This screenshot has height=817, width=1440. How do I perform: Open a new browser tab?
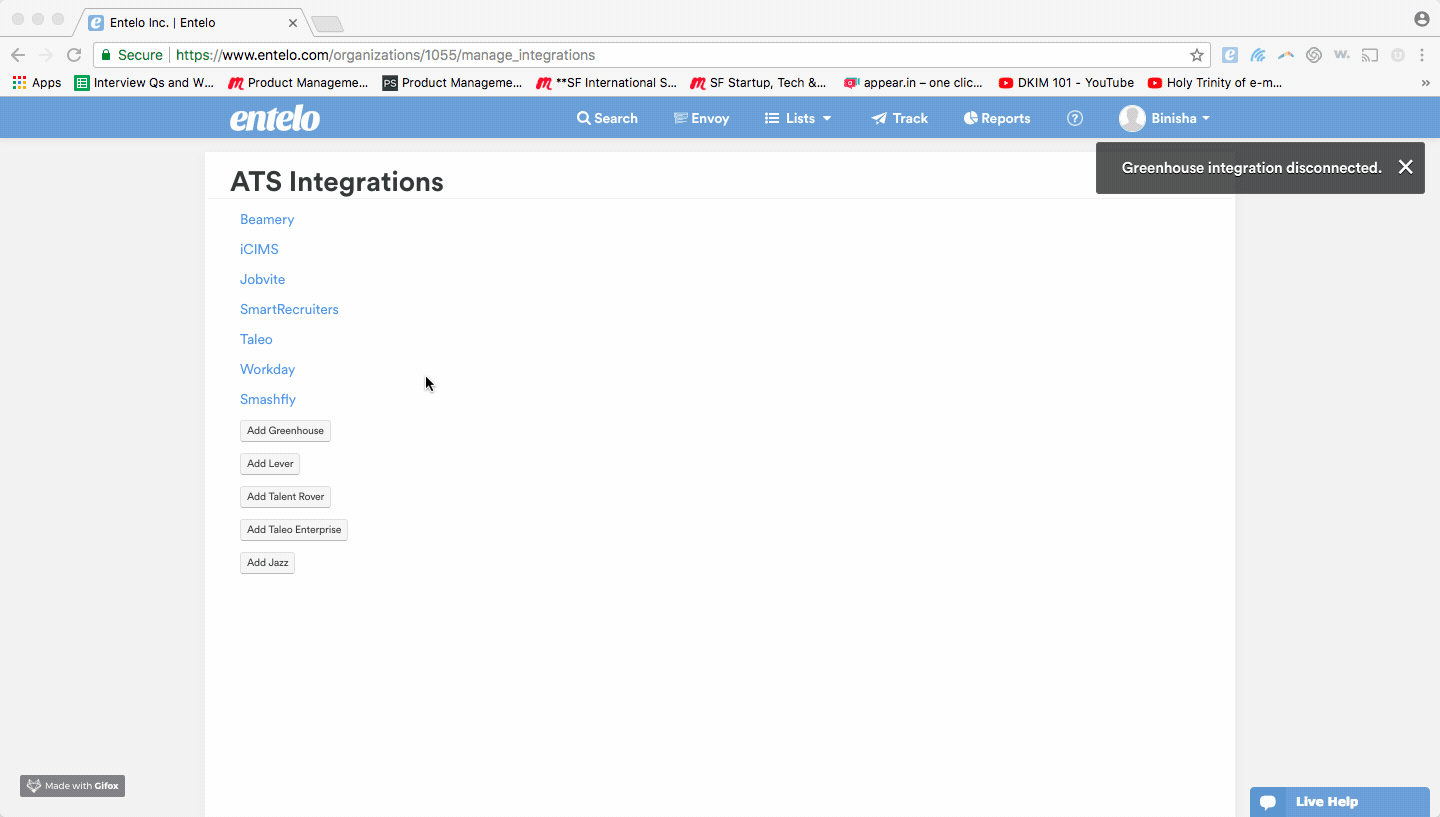click(x=327, y=23)
